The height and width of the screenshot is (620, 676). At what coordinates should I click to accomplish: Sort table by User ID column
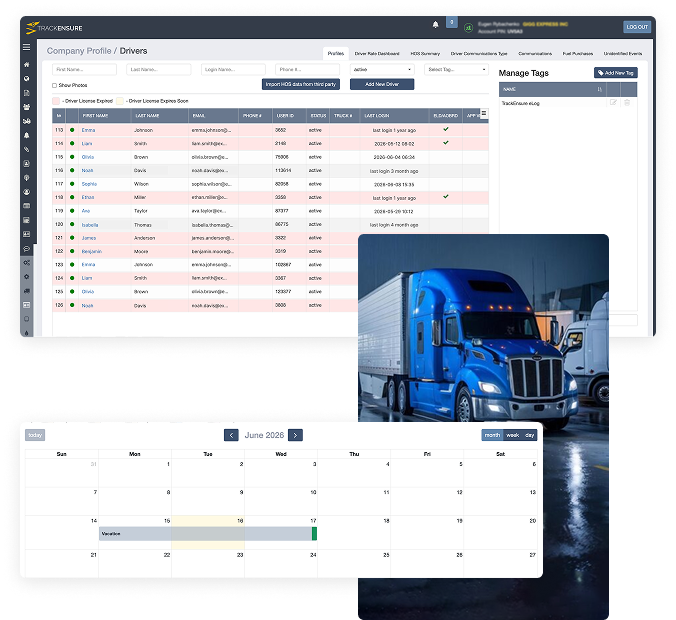289,116
